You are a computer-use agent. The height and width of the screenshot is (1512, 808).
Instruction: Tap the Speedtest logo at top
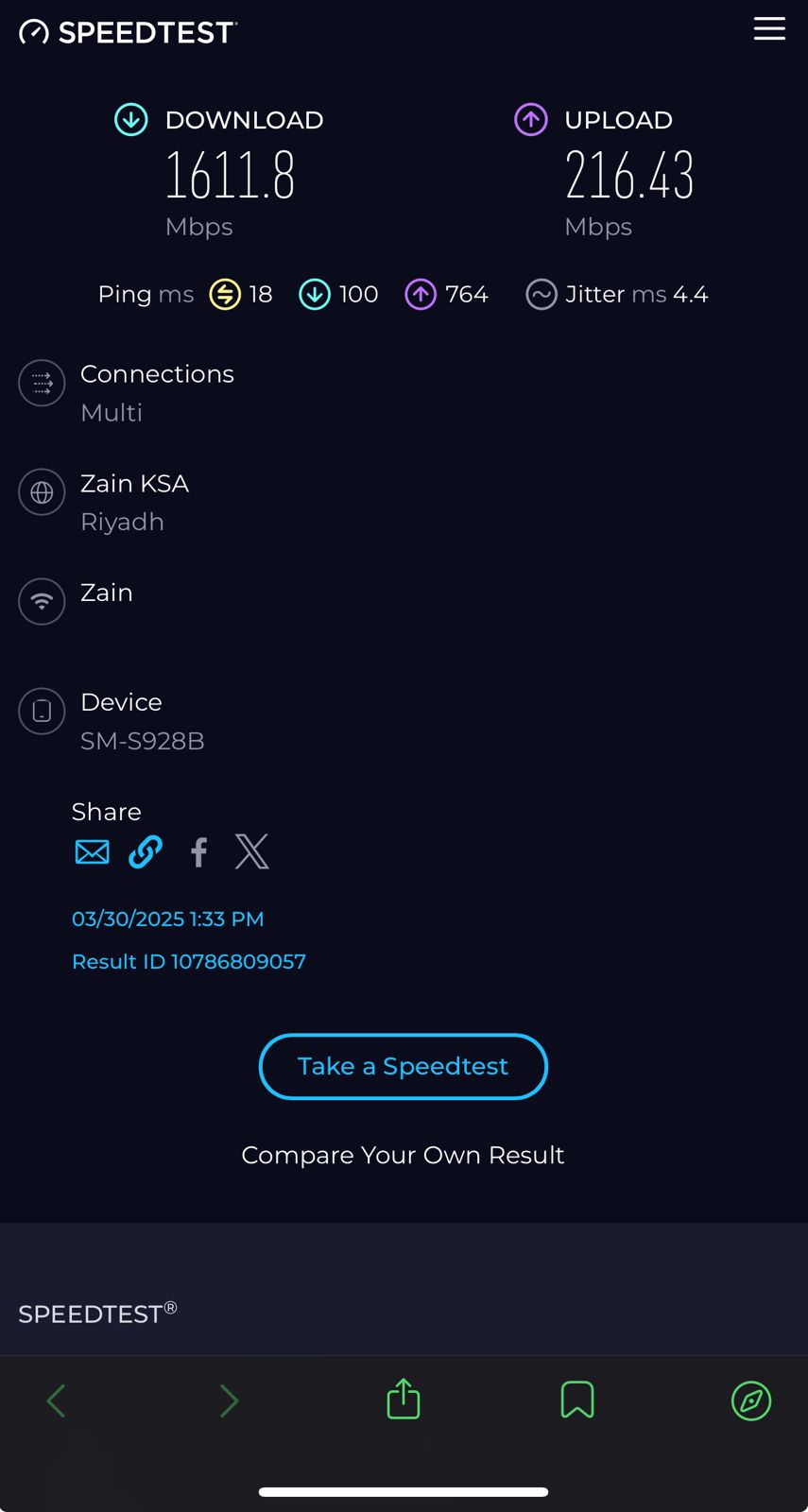tap(128, 33)
